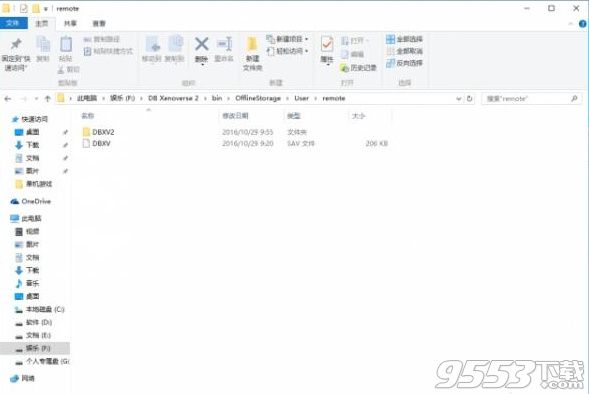
Task: Switch to the Share ribbon tab
Action: pyautogui.click(x=70, y=24)
